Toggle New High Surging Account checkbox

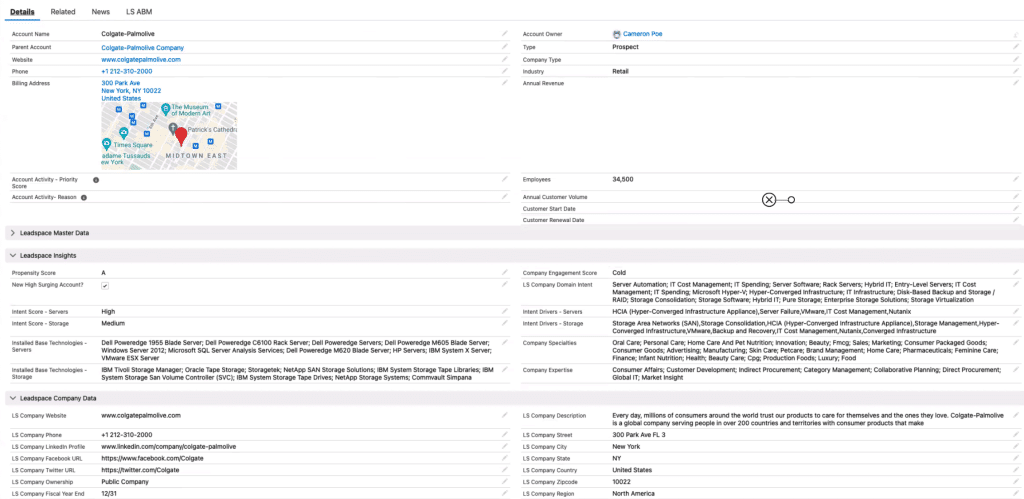point(105,285)
